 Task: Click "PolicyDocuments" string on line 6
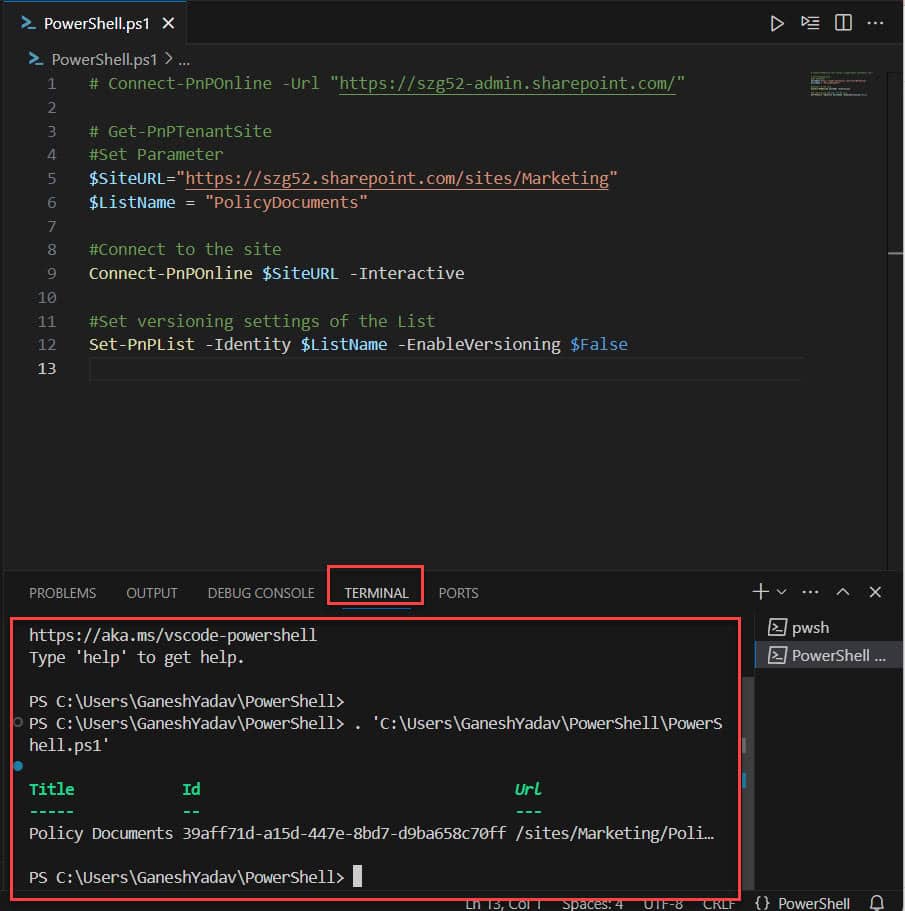286,202
